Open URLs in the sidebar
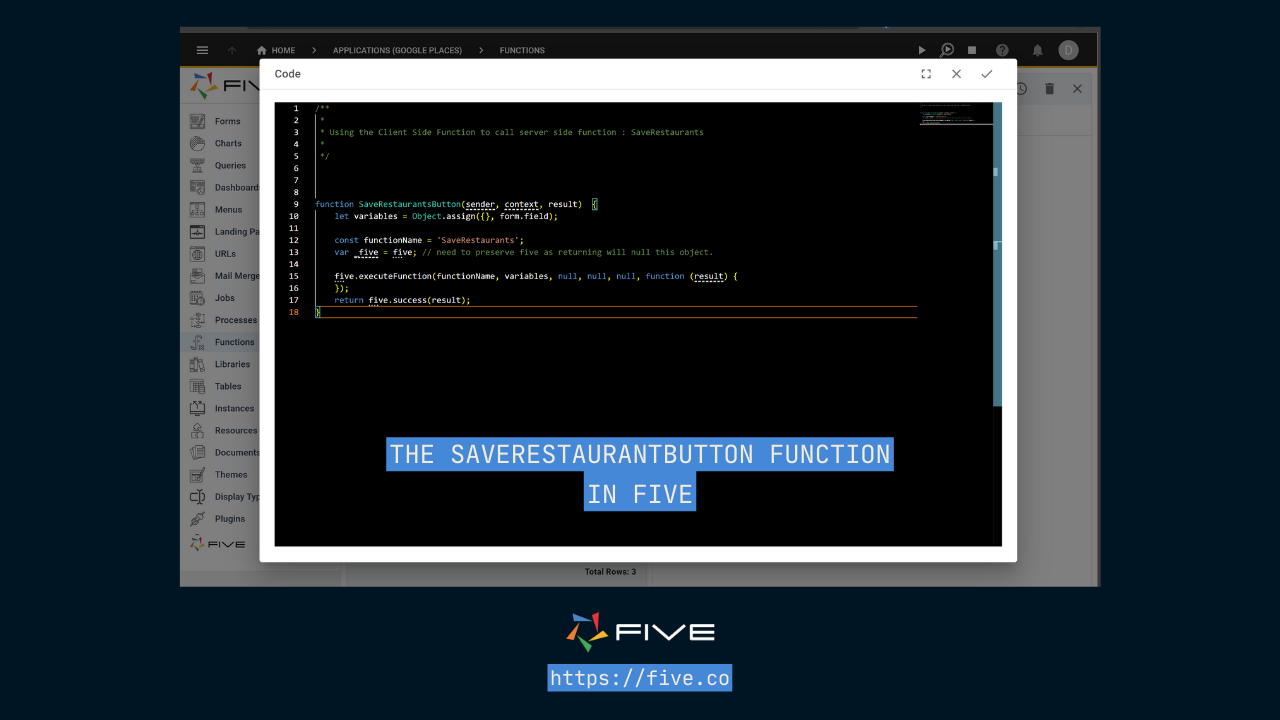Screen dimensions: 1280x720 pyautogui.click(x=224, y=254)
